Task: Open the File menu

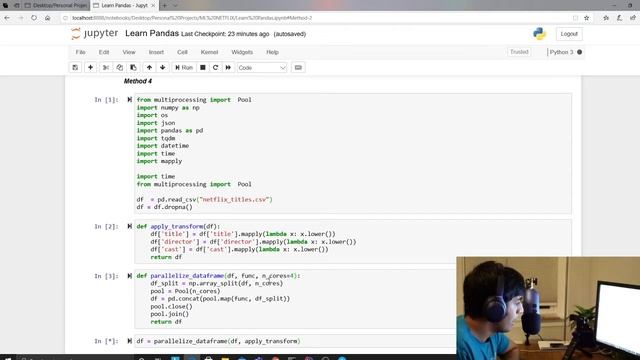Action: [80, 52]
